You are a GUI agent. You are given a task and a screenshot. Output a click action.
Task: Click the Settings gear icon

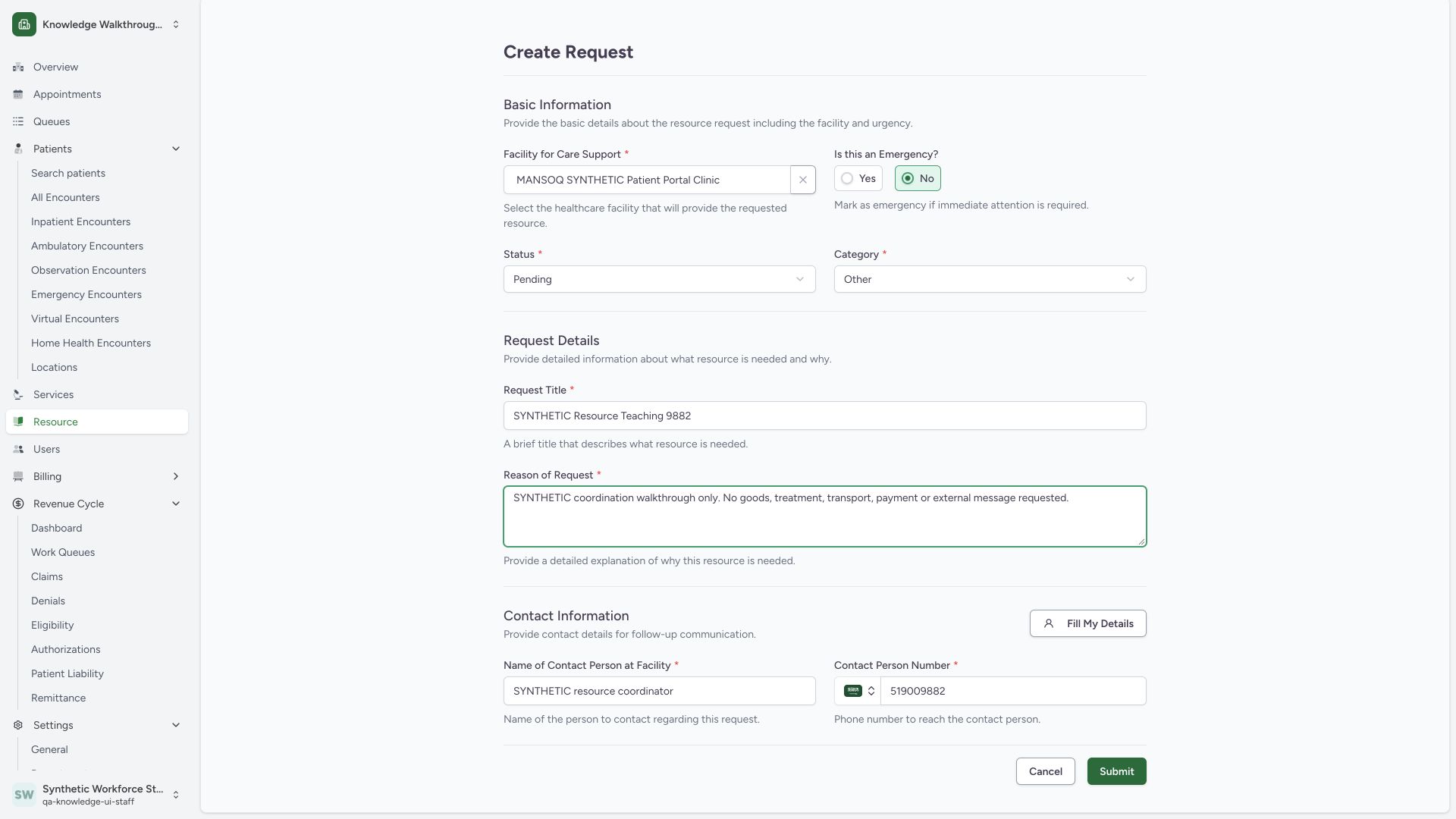click(x=18, y=725)
